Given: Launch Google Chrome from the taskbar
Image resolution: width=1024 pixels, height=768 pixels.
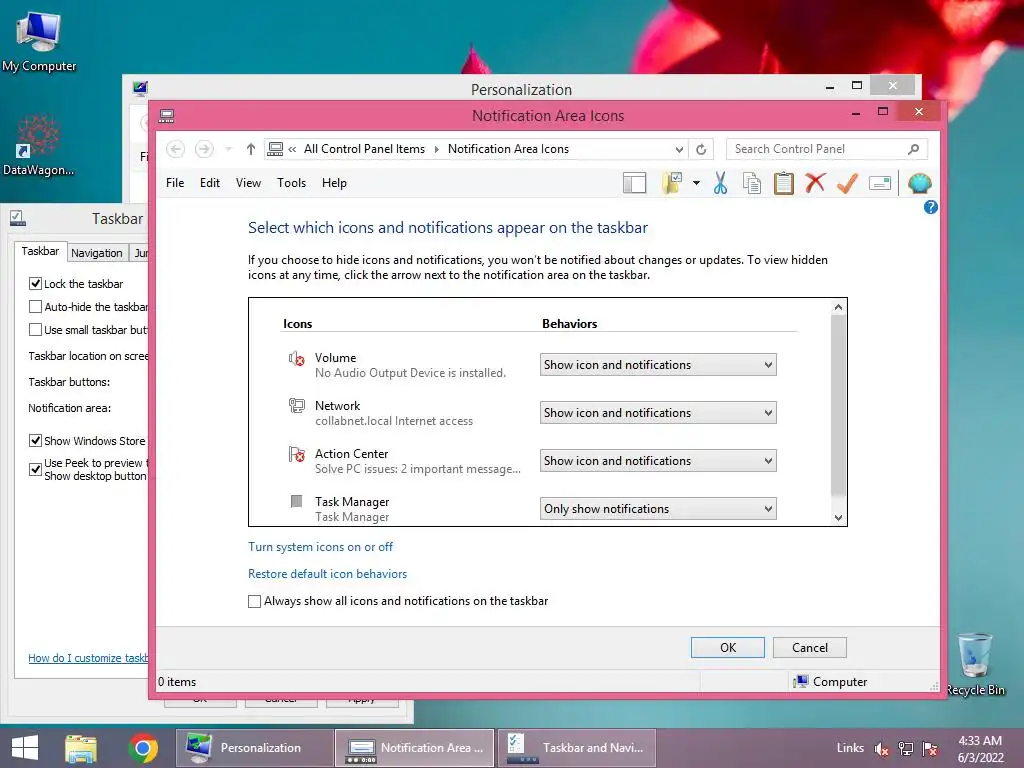Looking at the screenshot, I should point(143,748).
